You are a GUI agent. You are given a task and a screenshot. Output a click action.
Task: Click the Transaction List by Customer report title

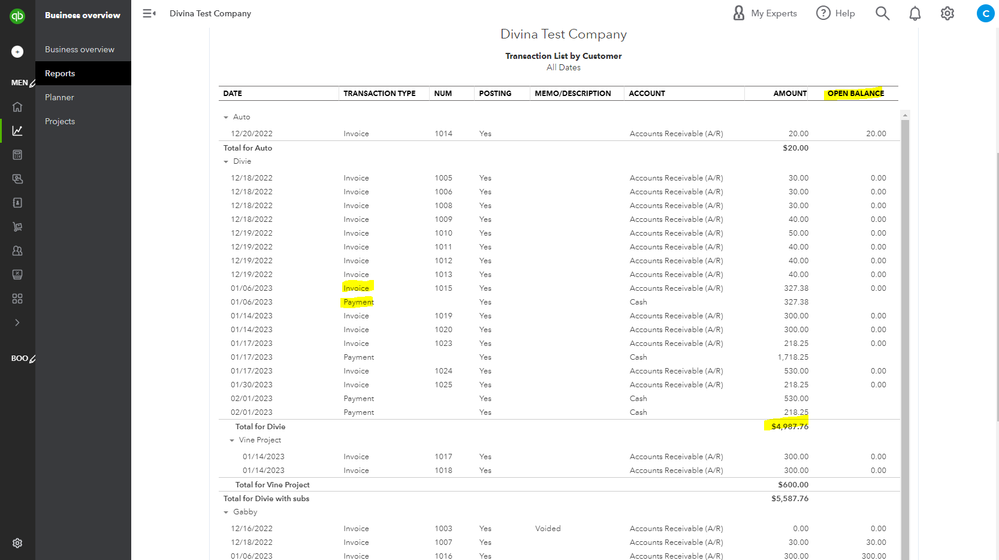click(x=563, y=56)
